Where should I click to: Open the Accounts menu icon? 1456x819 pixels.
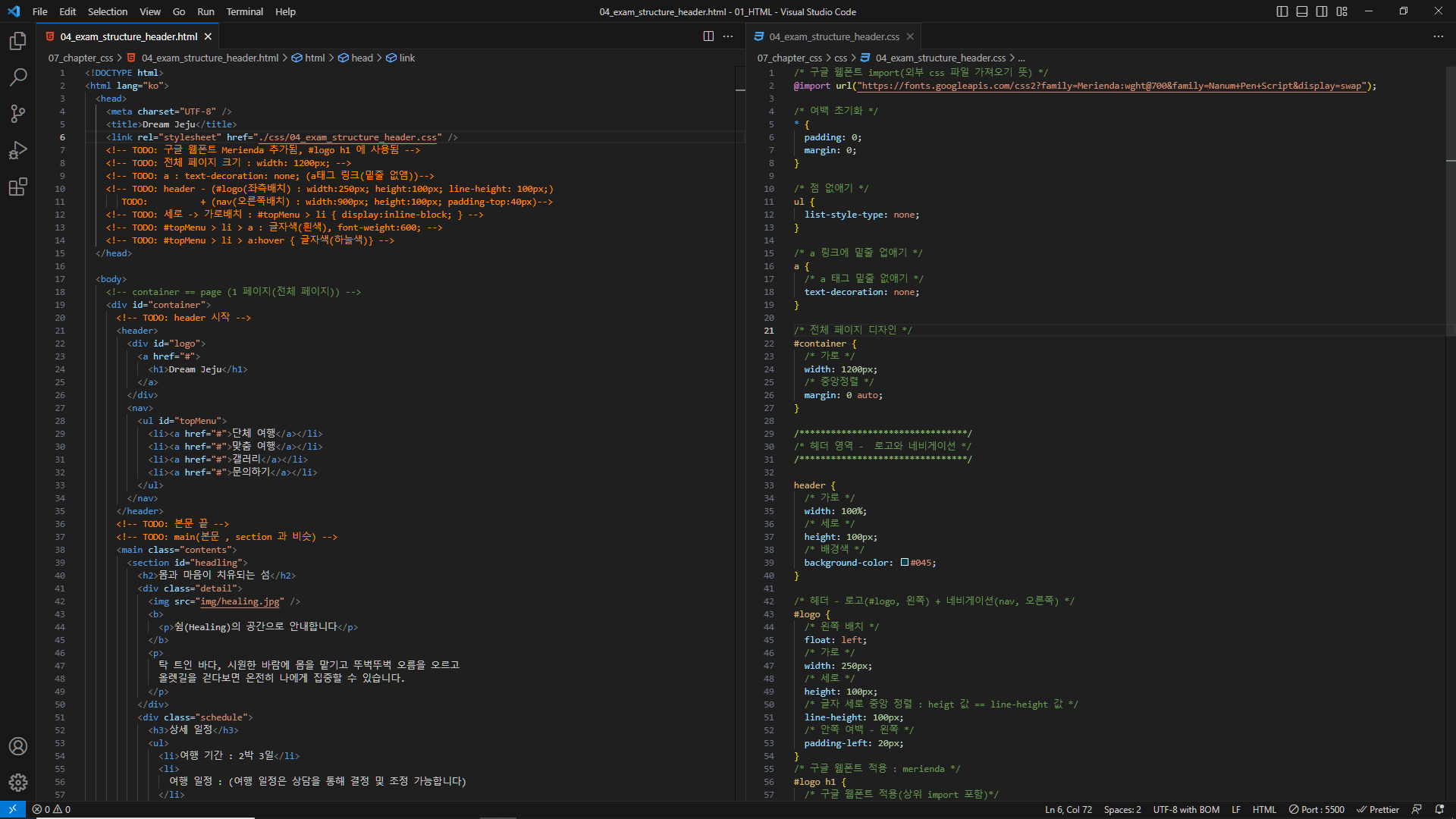click(18, 746)
